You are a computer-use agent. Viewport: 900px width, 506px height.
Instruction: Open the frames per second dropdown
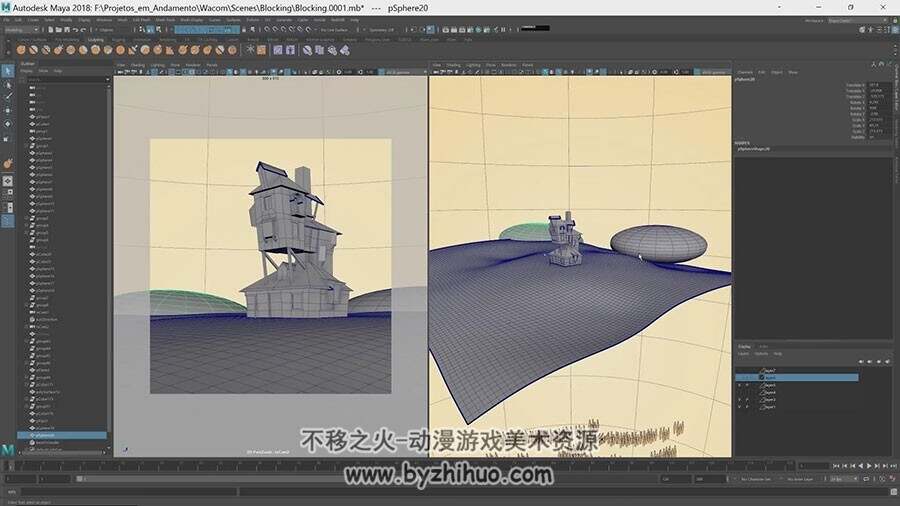843,479
